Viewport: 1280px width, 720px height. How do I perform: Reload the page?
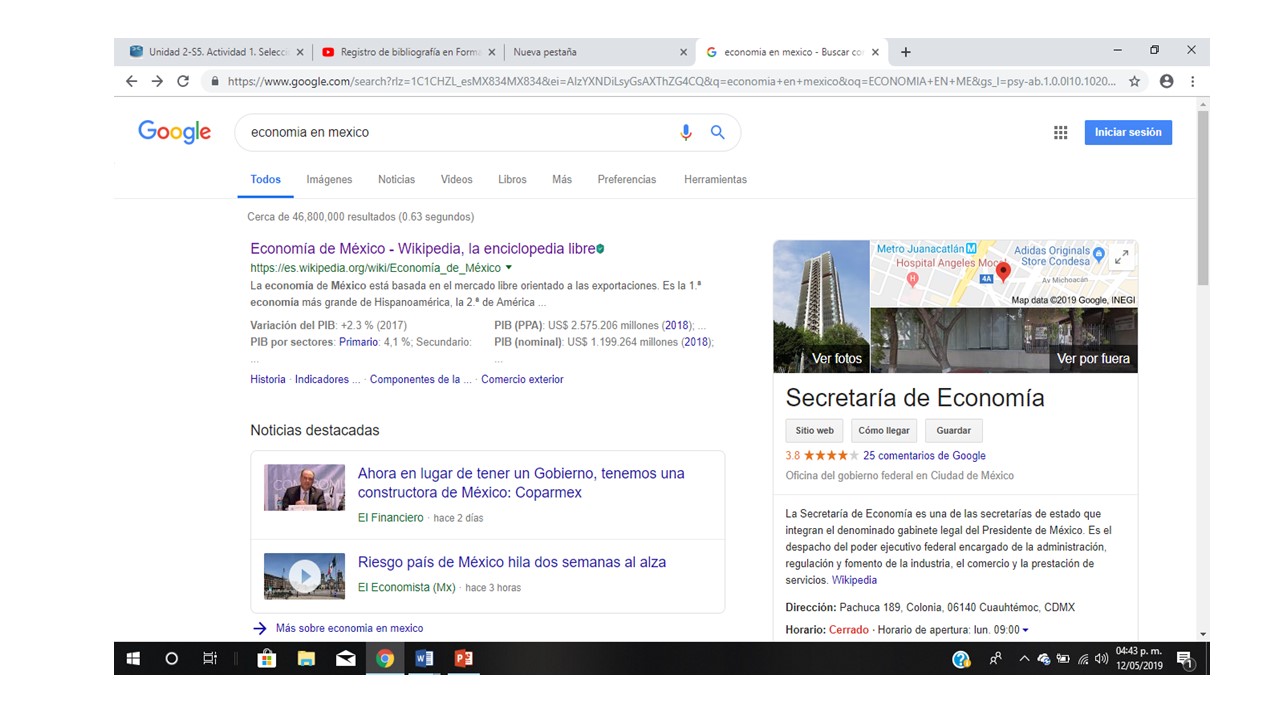tap(183, 82)
